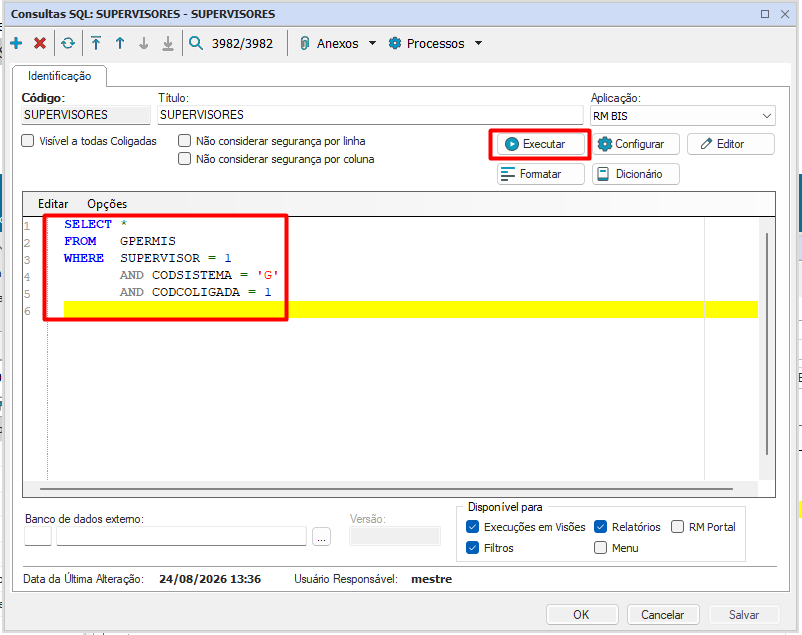This screenshot has height=635, width=802.
Task: Click the Banco de dados externo name field
Action: point(182,536)
